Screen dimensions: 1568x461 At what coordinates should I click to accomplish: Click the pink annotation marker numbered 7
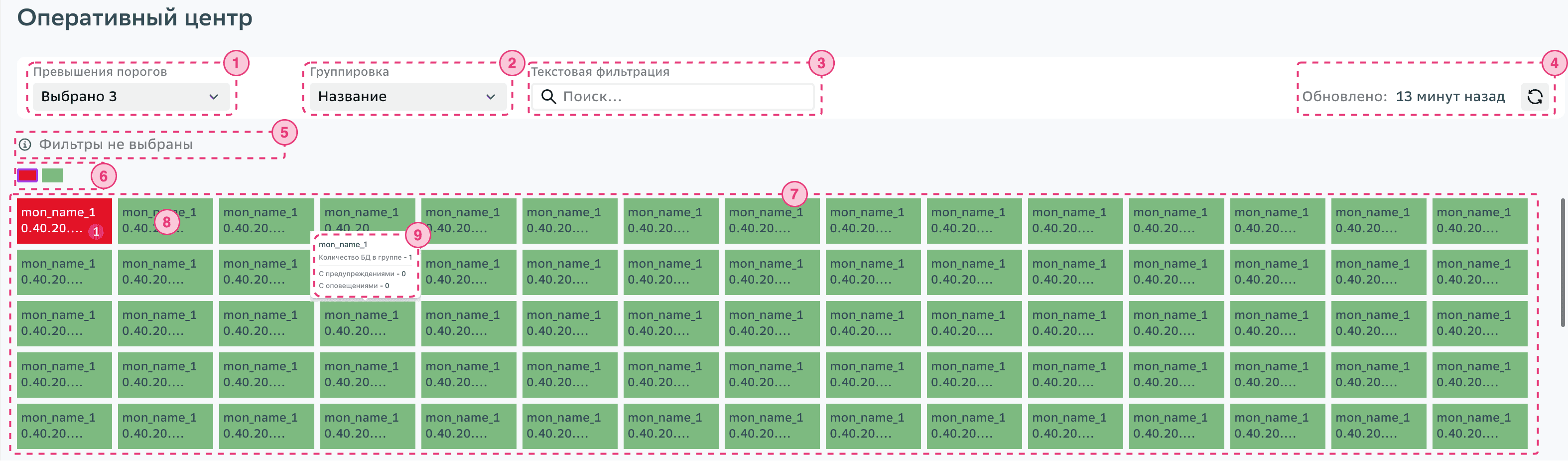[794, 194]
